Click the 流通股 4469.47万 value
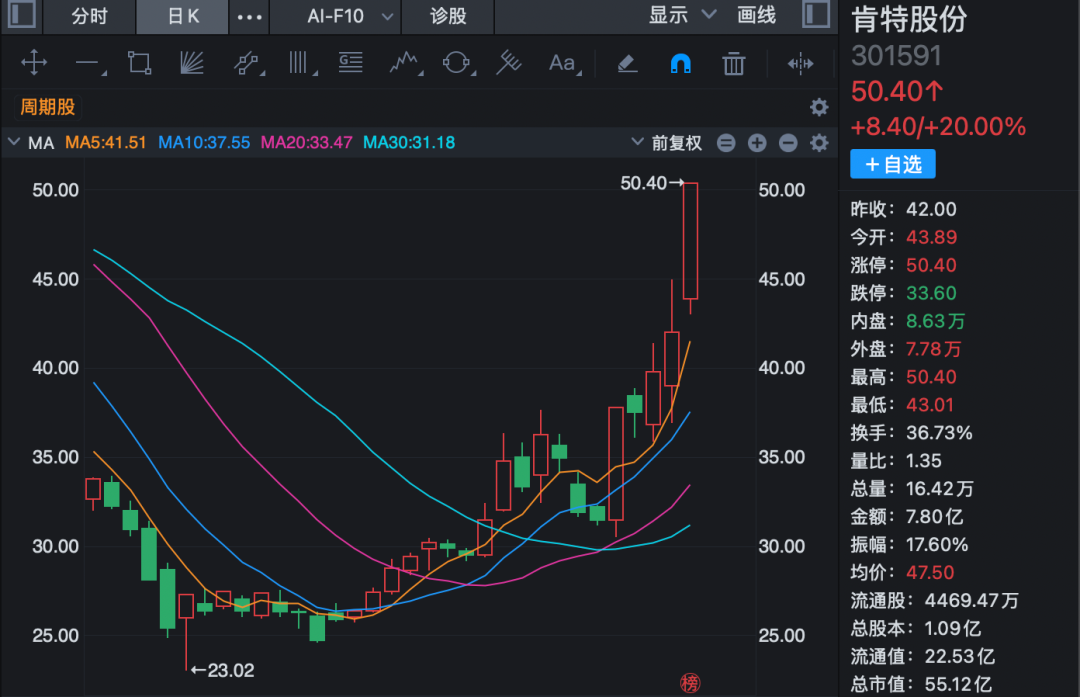 tap(971, 601)
